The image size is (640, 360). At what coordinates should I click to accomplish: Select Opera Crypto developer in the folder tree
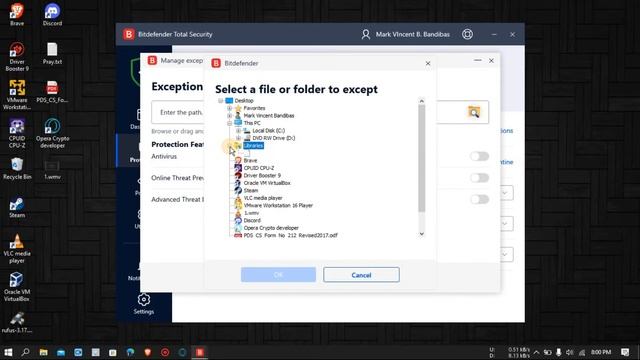(x=271, y=228)
